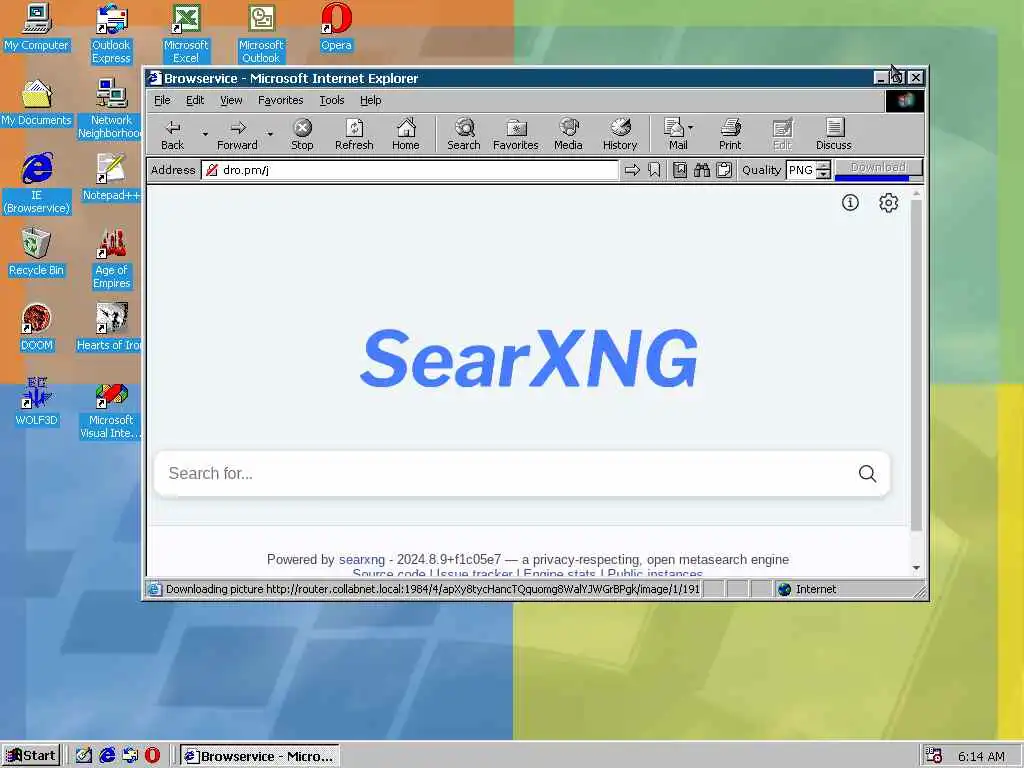The image size is (1024, 768).
Task: Select the Age of Empires desktop shortcut
Action: 111,259
